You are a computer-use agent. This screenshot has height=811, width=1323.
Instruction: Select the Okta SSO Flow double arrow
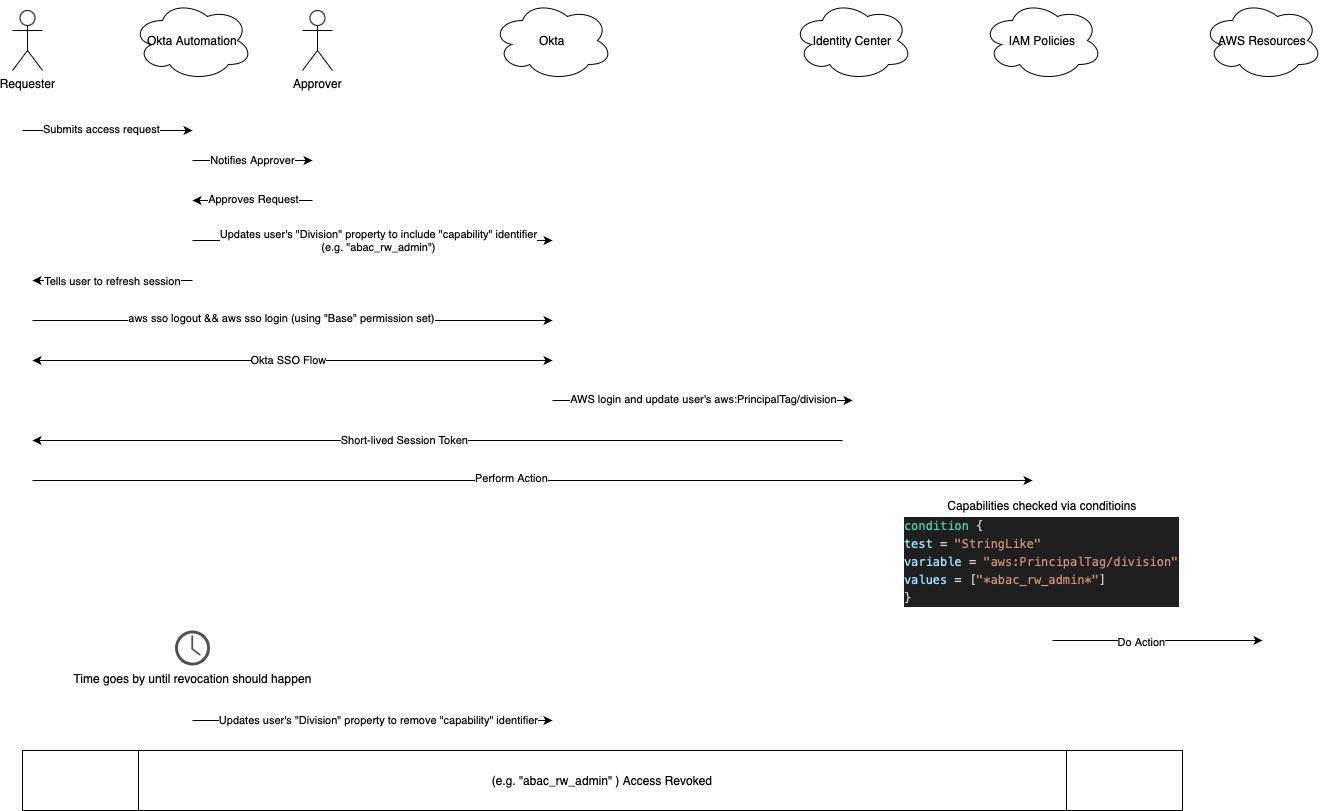pyautogui.click(x=290, y=359)
